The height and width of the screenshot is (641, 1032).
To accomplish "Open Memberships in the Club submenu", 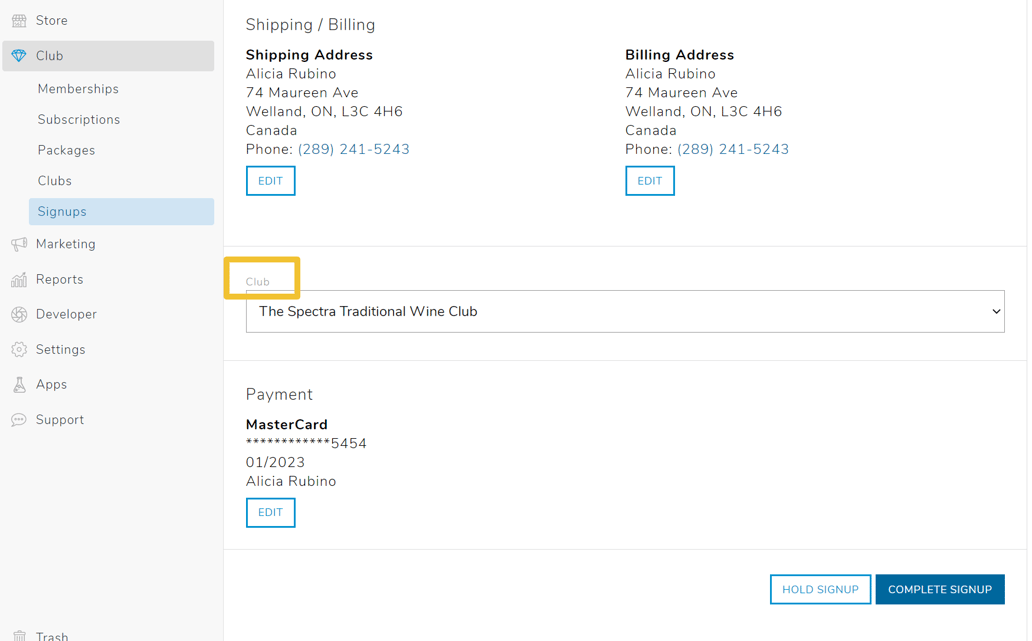I will (x=78, y=89).
